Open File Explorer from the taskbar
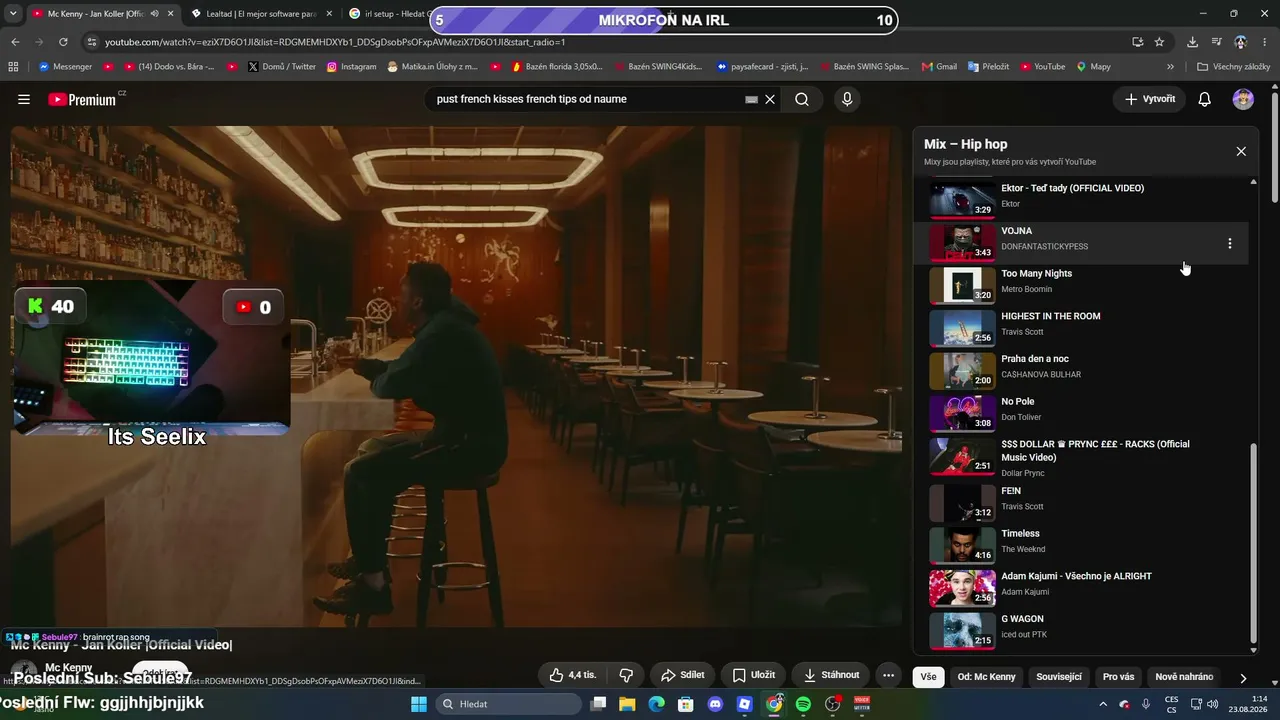Screen dimensions: 1280x720 click(627, 704)
